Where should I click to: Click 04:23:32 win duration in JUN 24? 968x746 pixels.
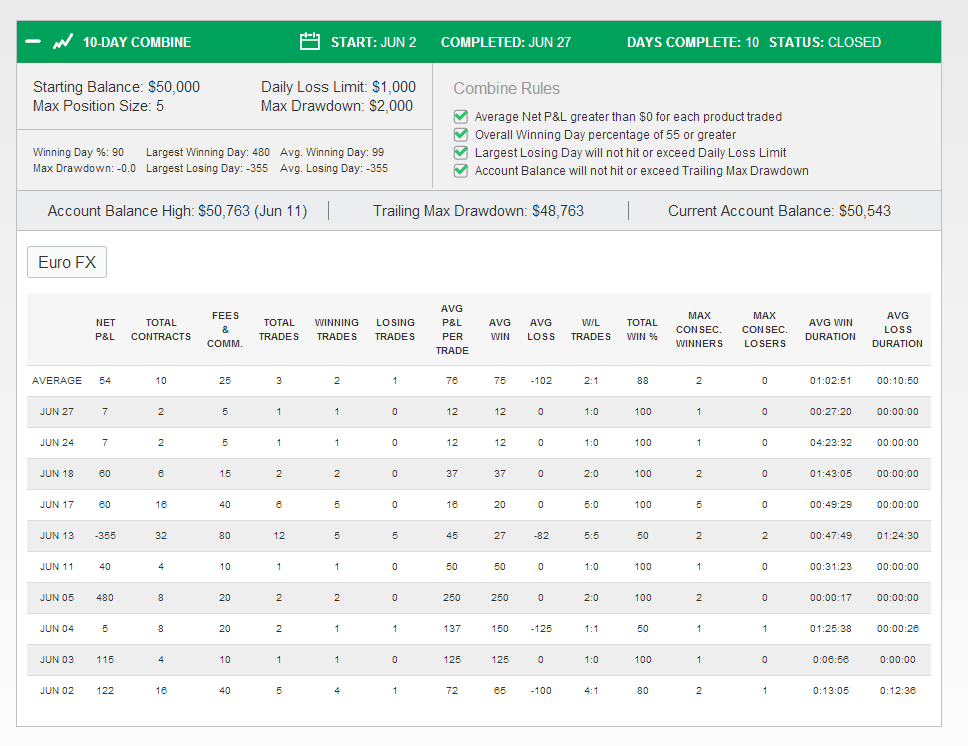[830, 442]
